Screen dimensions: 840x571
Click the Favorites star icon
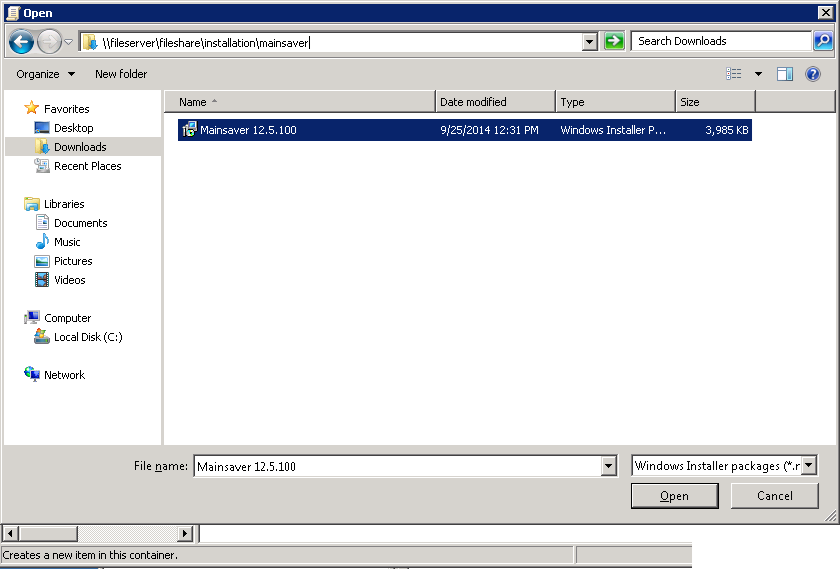pos(32,108)
